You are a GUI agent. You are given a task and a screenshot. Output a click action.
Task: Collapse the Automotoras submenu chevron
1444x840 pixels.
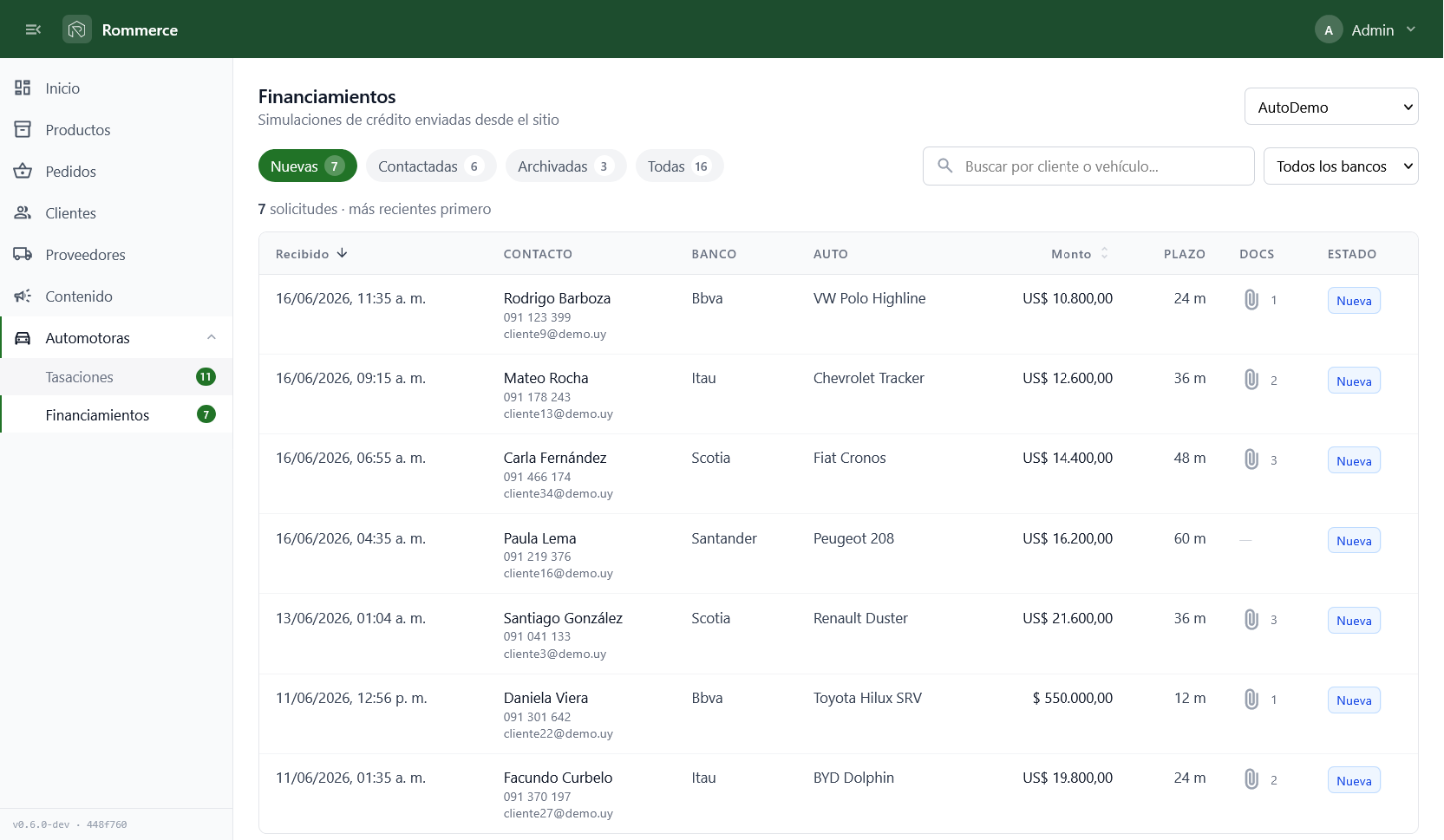coord(212,337)
